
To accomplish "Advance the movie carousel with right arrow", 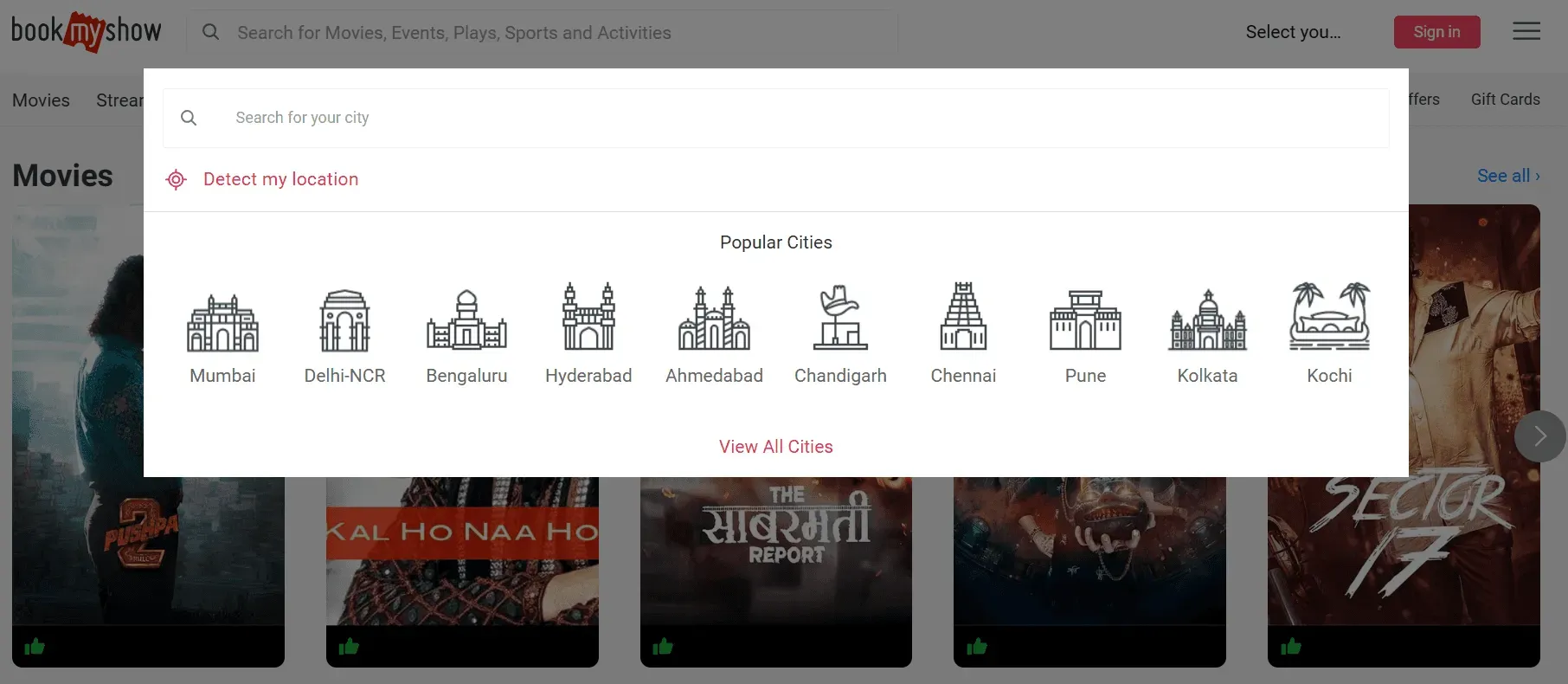I will (1539, 436).
